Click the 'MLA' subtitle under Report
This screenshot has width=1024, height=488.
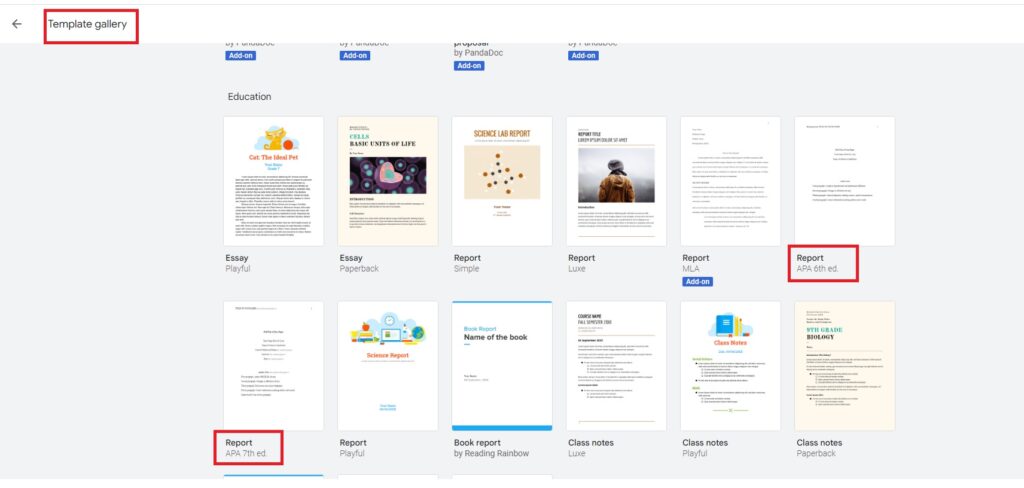point(692,268)
